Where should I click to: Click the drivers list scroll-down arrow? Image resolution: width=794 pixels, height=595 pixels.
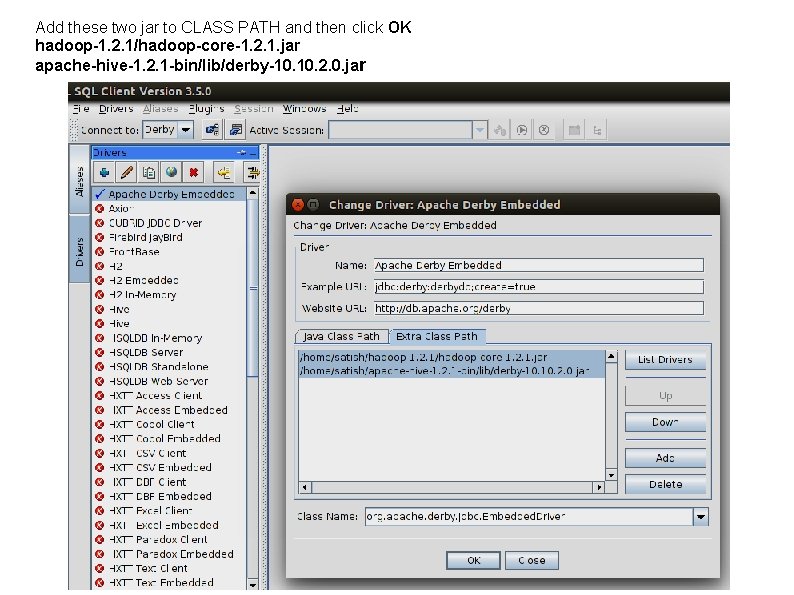(252, 584)
